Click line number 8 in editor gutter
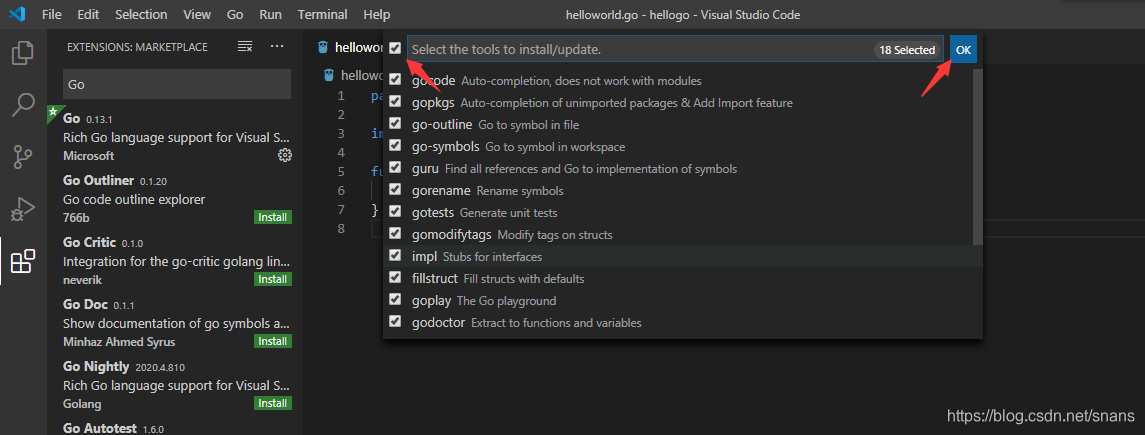Image resolution: width=1145 pixels, height=435 pixels. click(341, 228)
